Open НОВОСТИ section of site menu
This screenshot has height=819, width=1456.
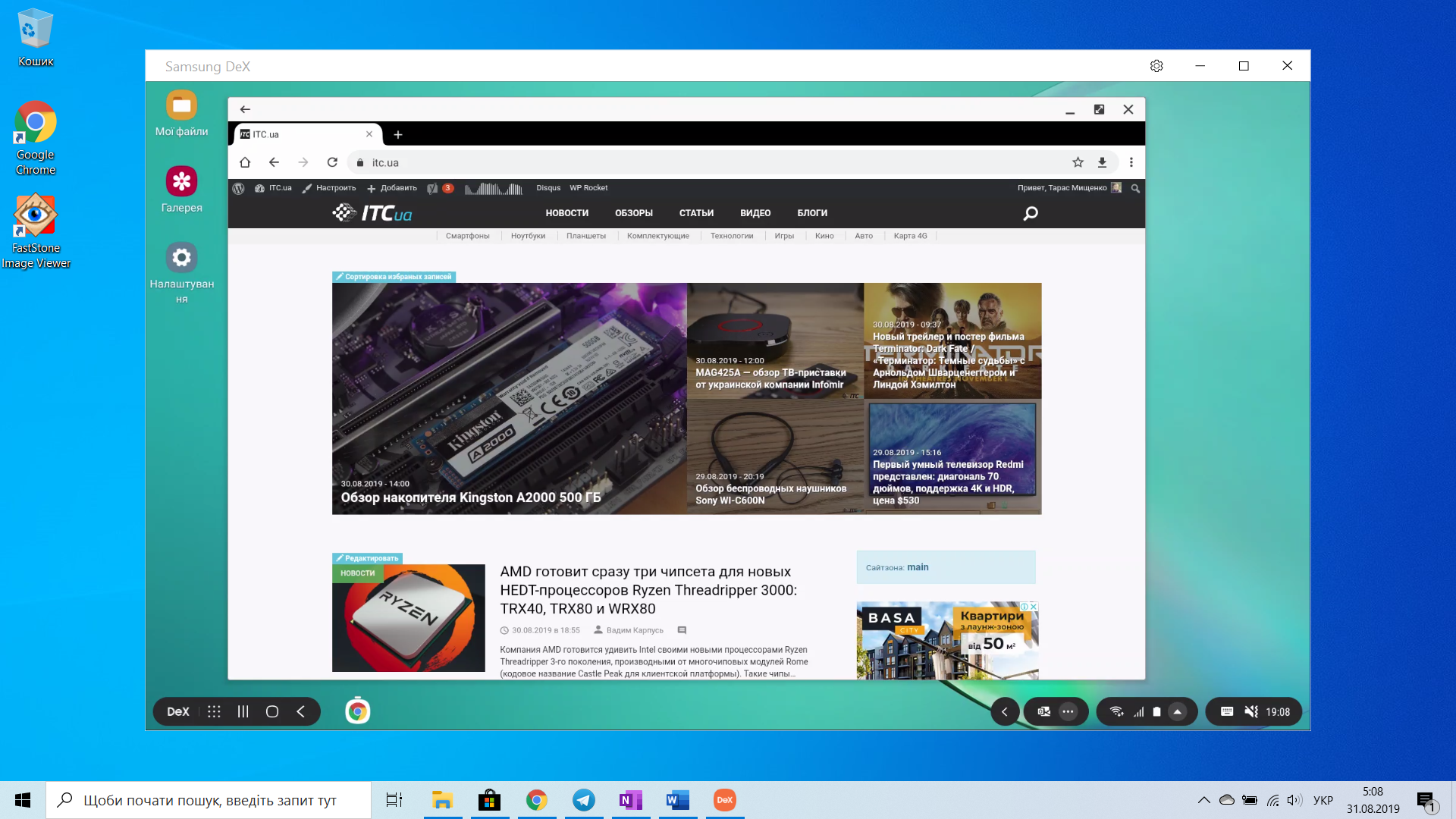pos(567,213)
